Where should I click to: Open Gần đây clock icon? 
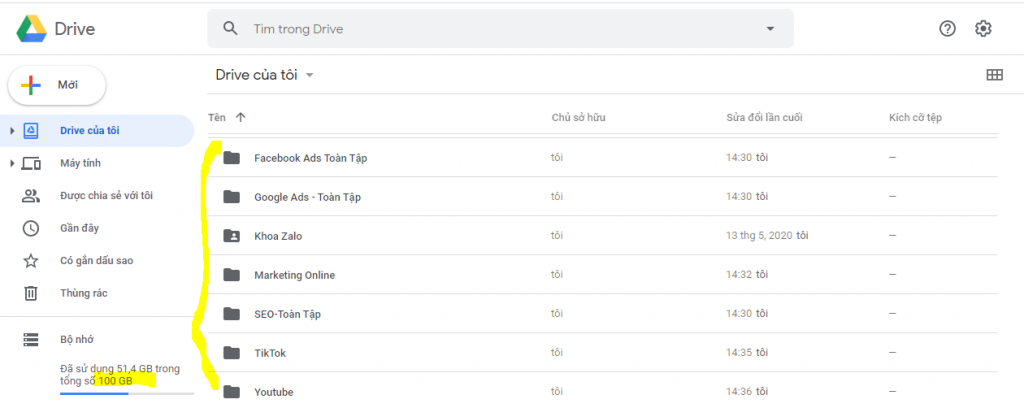click(31, 228)
